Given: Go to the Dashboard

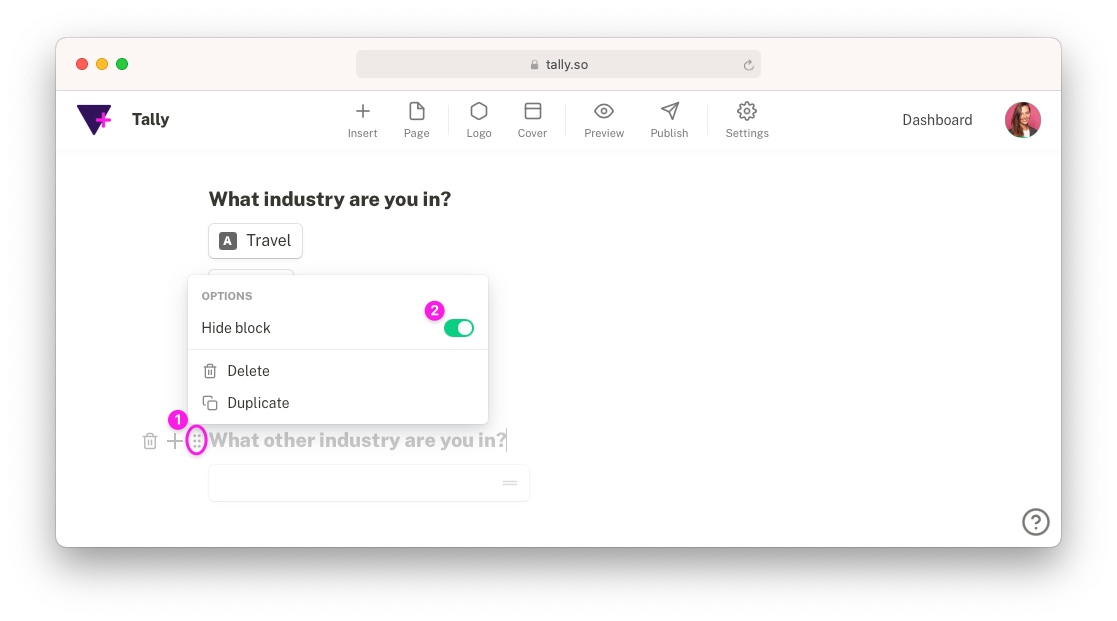Looking at the screenshot, I should pos(937,120).
